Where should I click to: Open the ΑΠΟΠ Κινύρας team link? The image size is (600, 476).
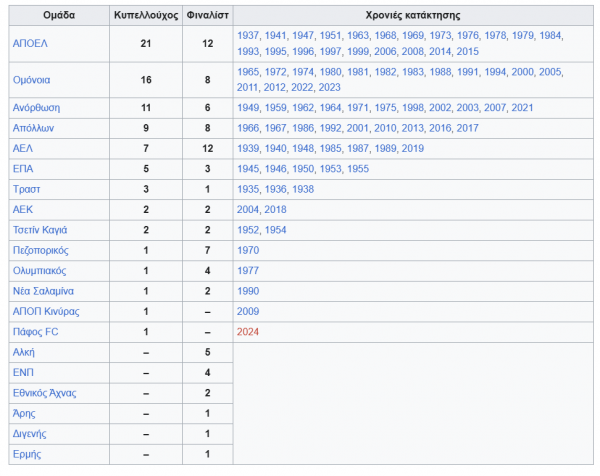(x=46, y=311)
